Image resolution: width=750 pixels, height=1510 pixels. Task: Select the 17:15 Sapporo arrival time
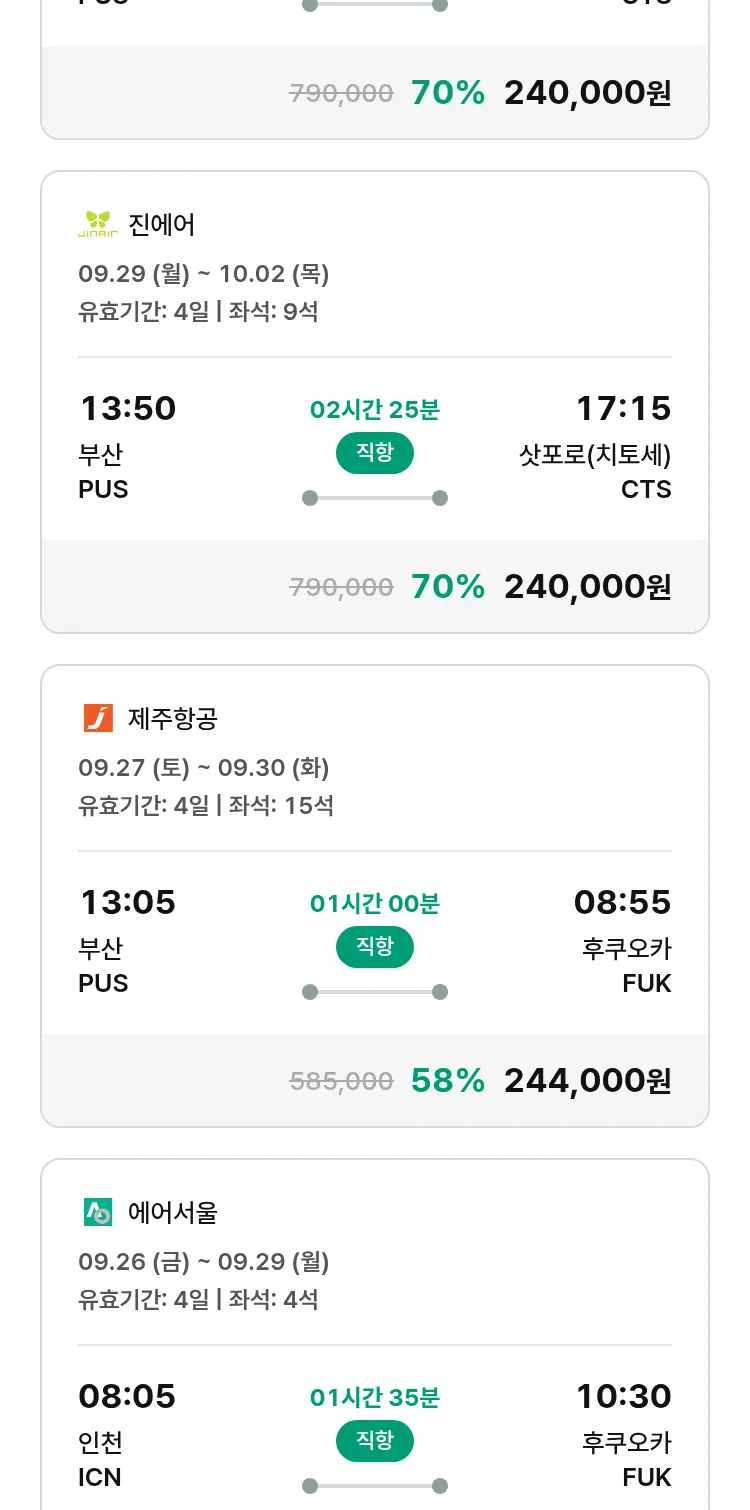pyautogui.click(x=623, y=408)
